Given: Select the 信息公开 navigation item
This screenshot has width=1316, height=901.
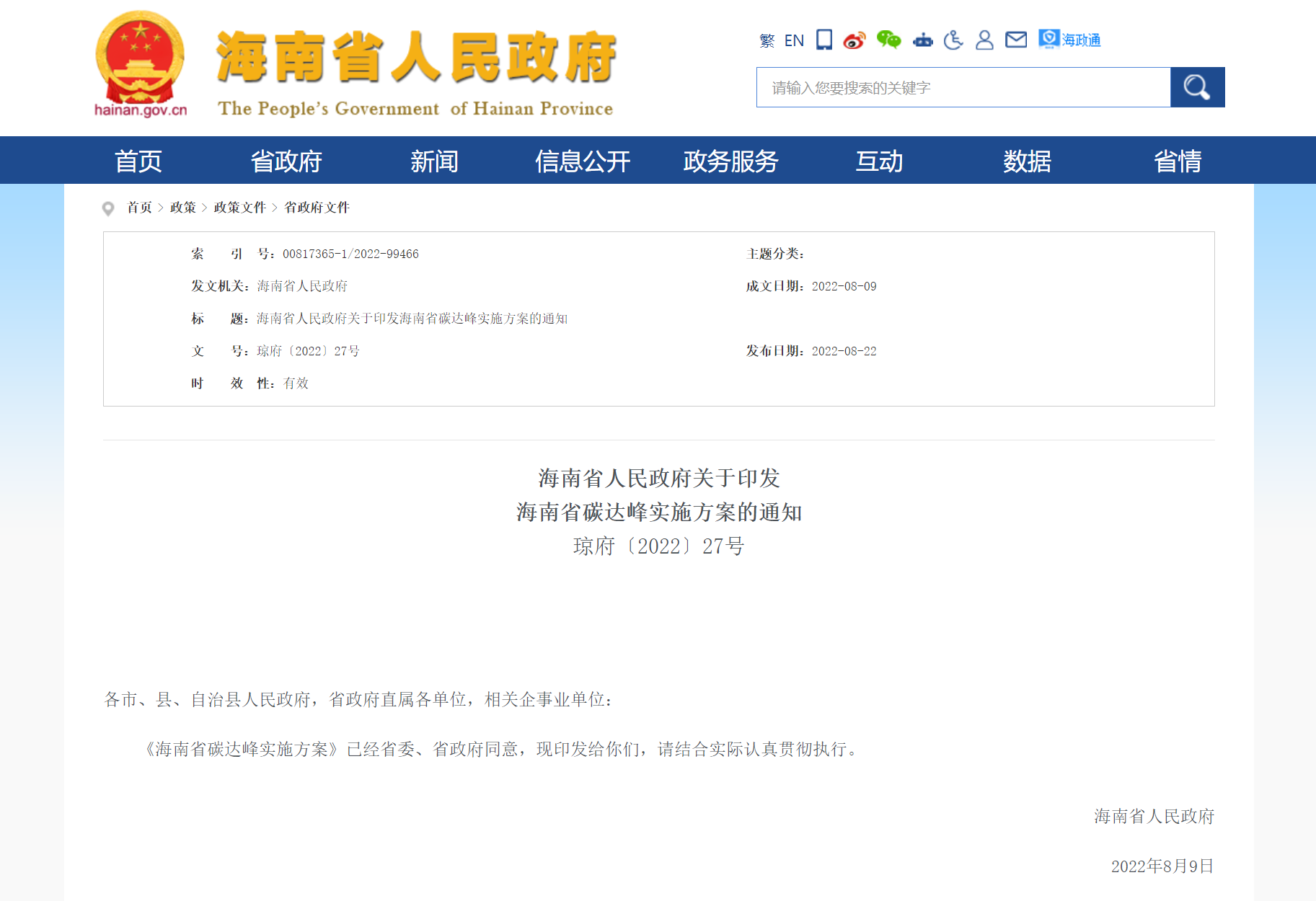Looking at the screenshot, I should point(583,161).
